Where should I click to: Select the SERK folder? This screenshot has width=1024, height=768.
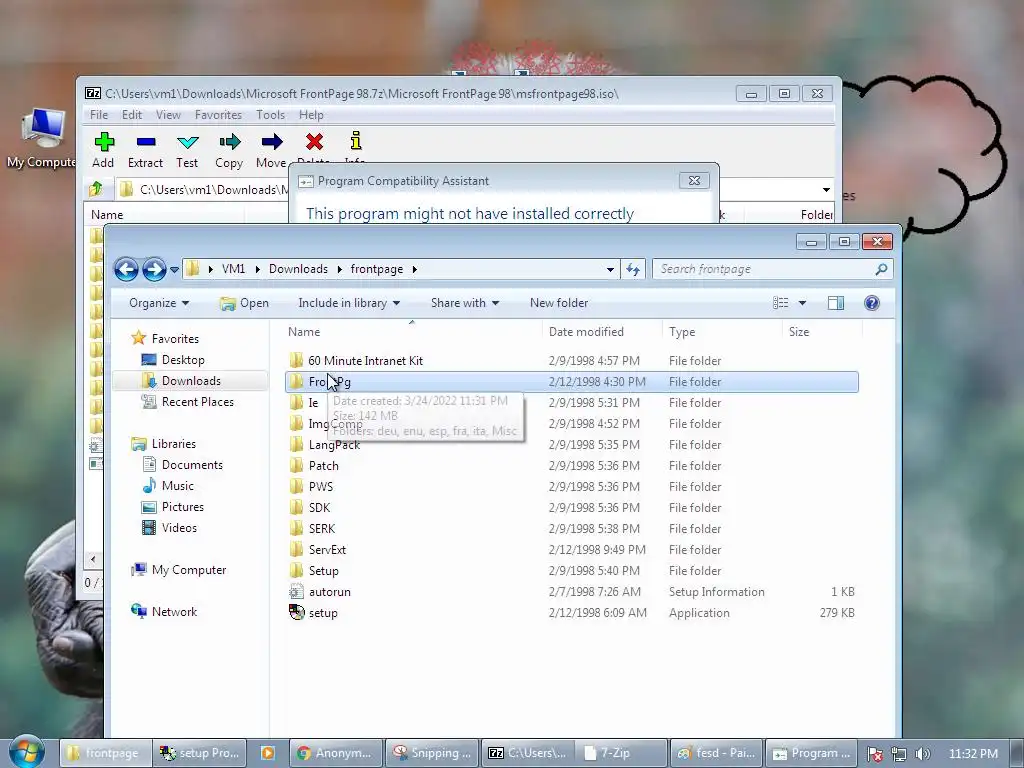(x=321, y=528)
